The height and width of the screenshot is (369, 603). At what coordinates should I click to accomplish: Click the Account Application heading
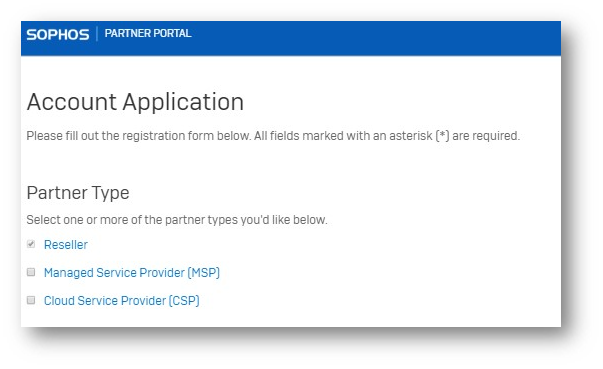coord(135,102)
